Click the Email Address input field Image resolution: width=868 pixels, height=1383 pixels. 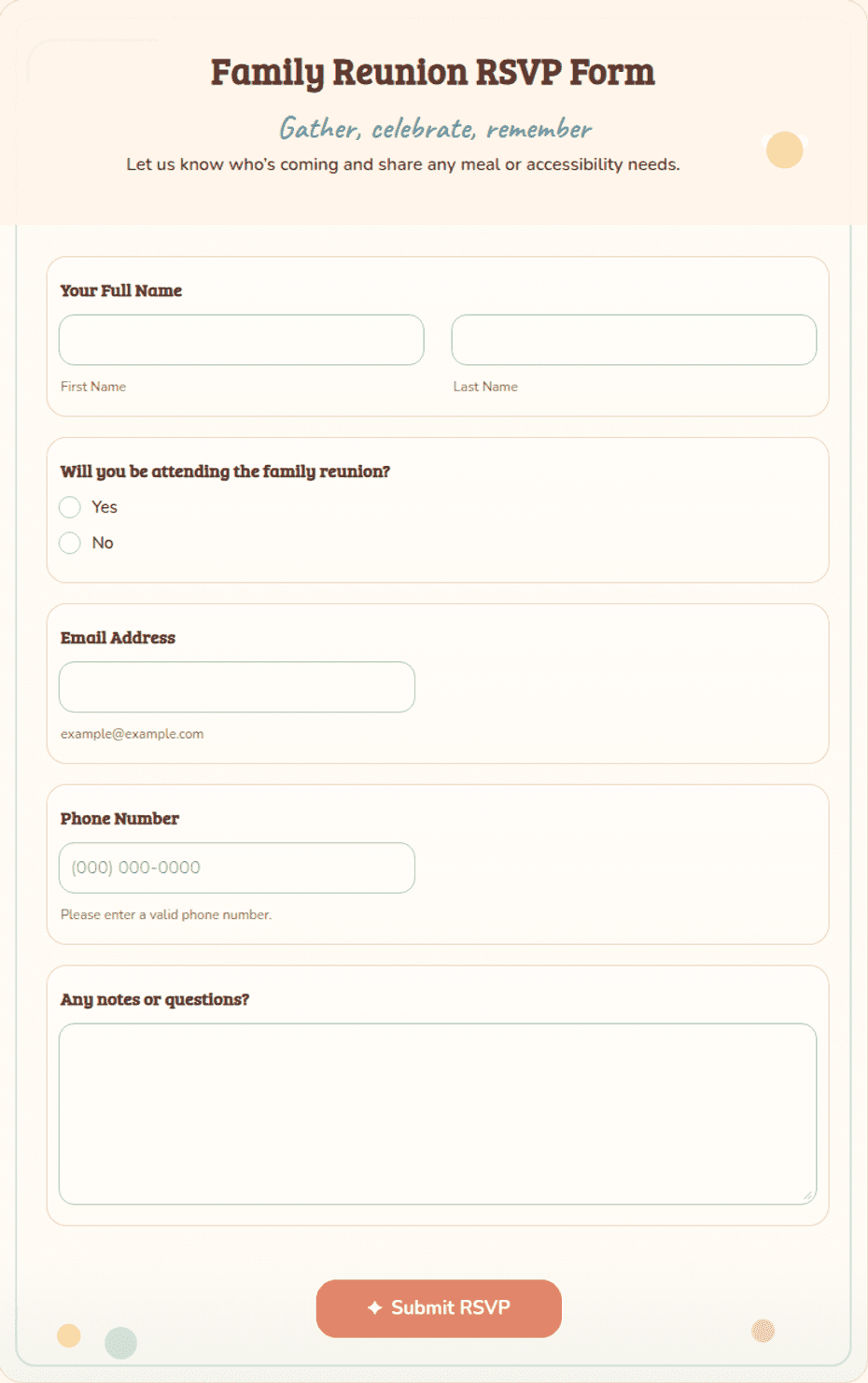point(237,687)
